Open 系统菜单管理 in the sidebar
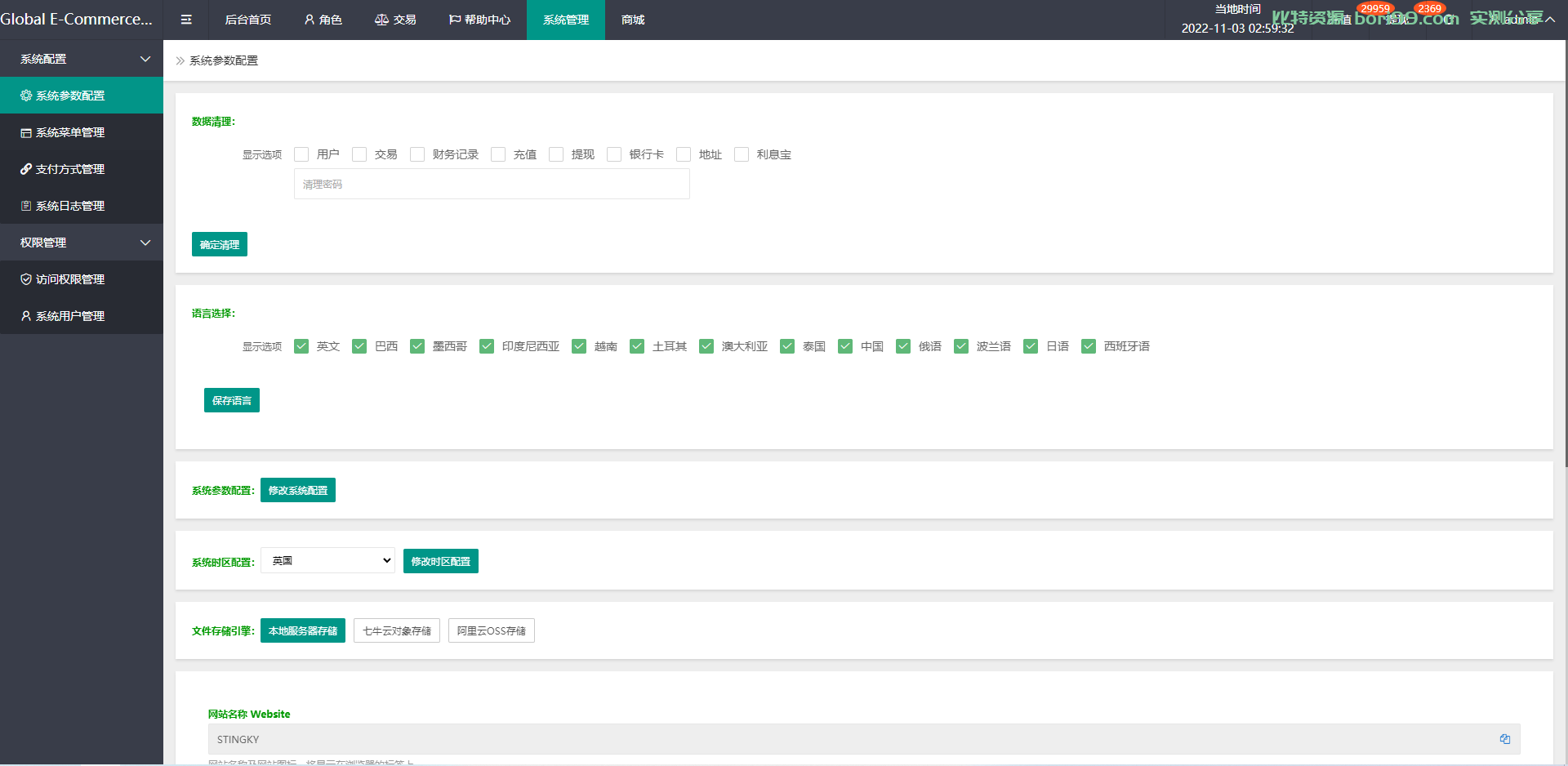1568x766 pixels. [x=82, y=132]
